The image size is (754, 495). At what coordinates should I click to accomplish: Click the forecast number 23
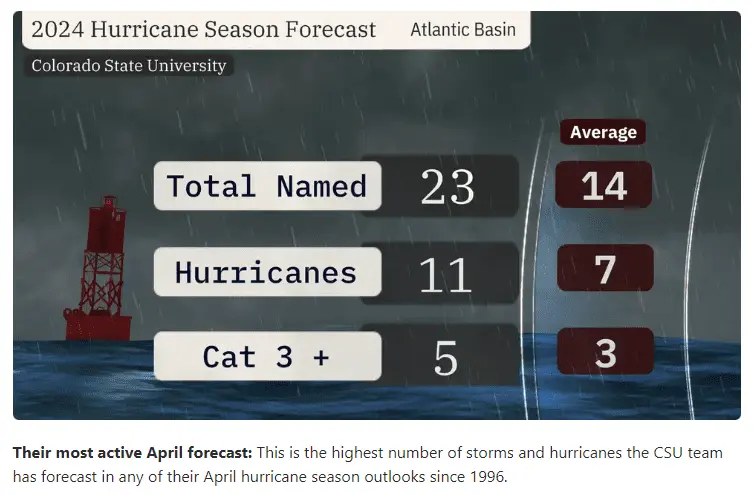(x=447, y=187)
